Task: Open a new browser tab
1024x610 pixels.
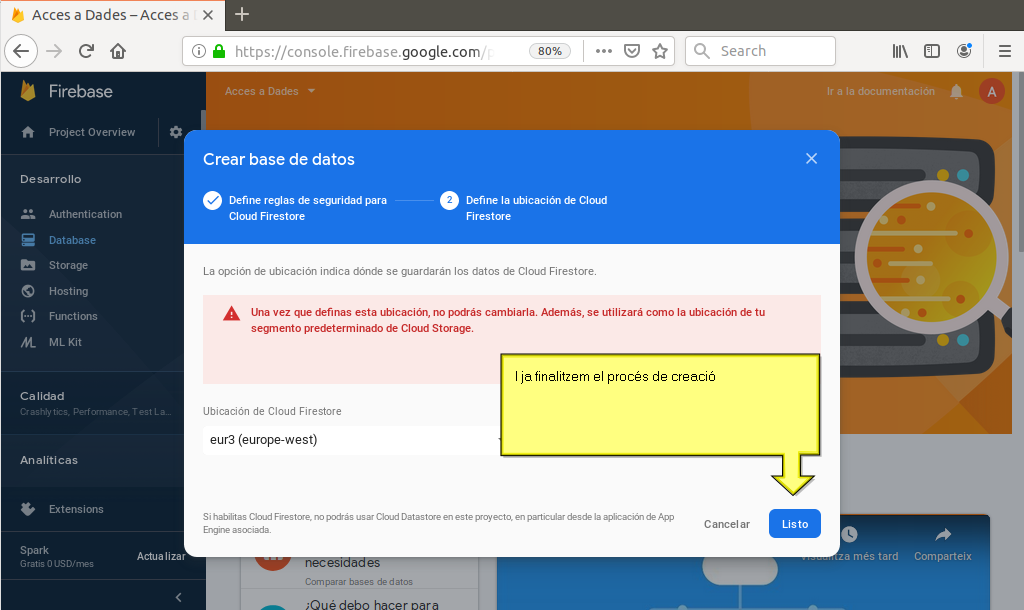Action: (242, 14)
